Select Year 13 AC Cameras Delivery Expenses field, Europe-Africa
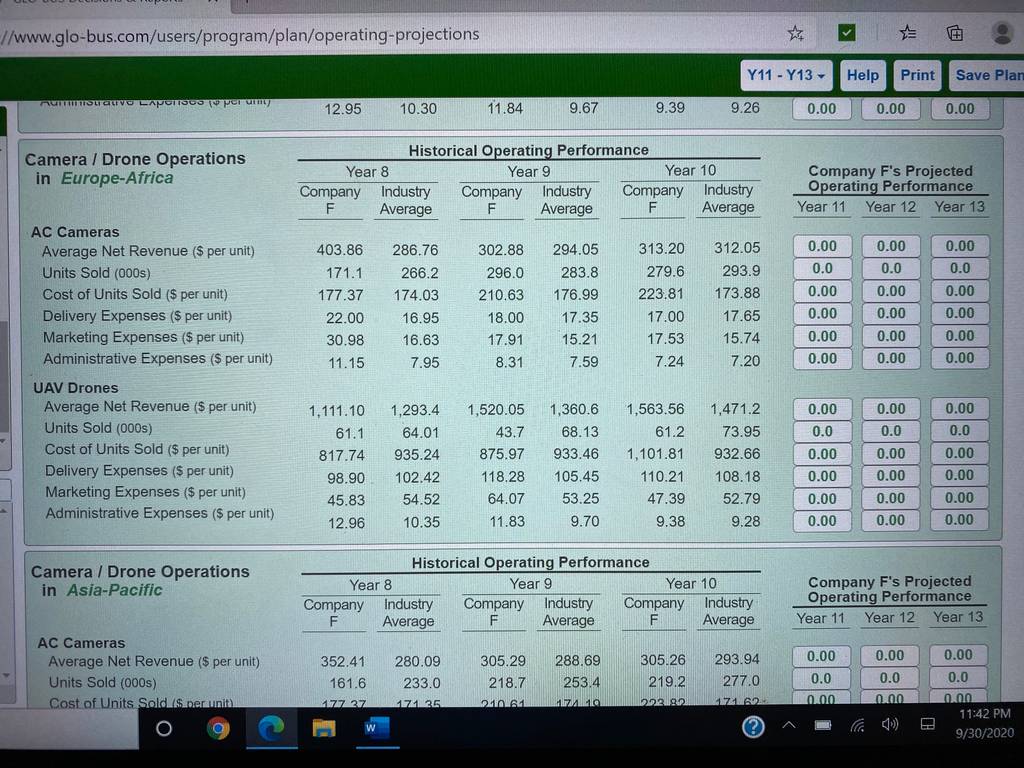The width and height of the screenshot is (1024, 768). 959,313
